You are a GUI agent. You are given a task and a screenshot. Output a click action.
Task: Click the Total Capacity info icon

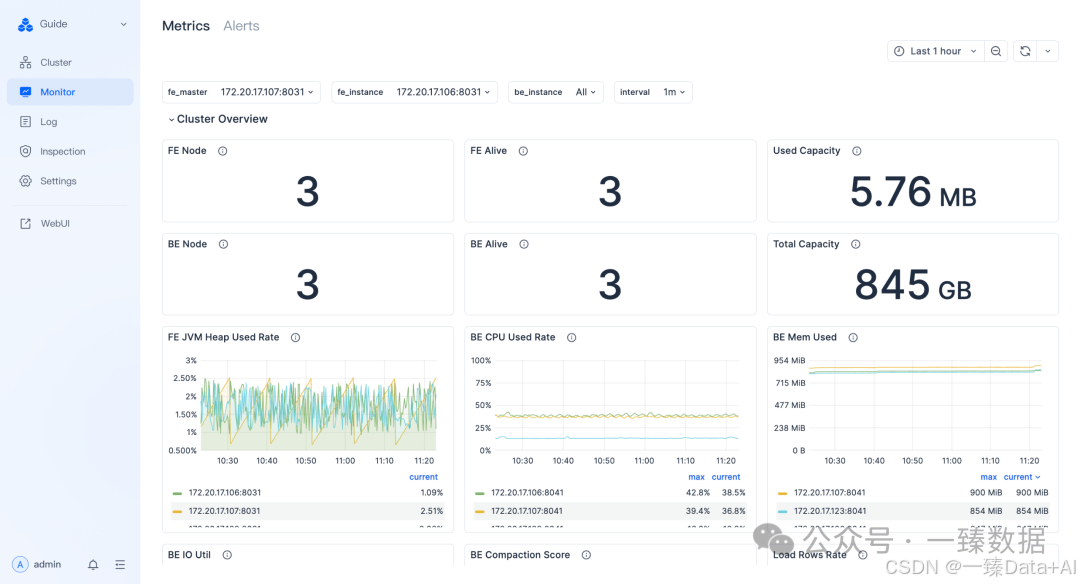click(855, 244)
